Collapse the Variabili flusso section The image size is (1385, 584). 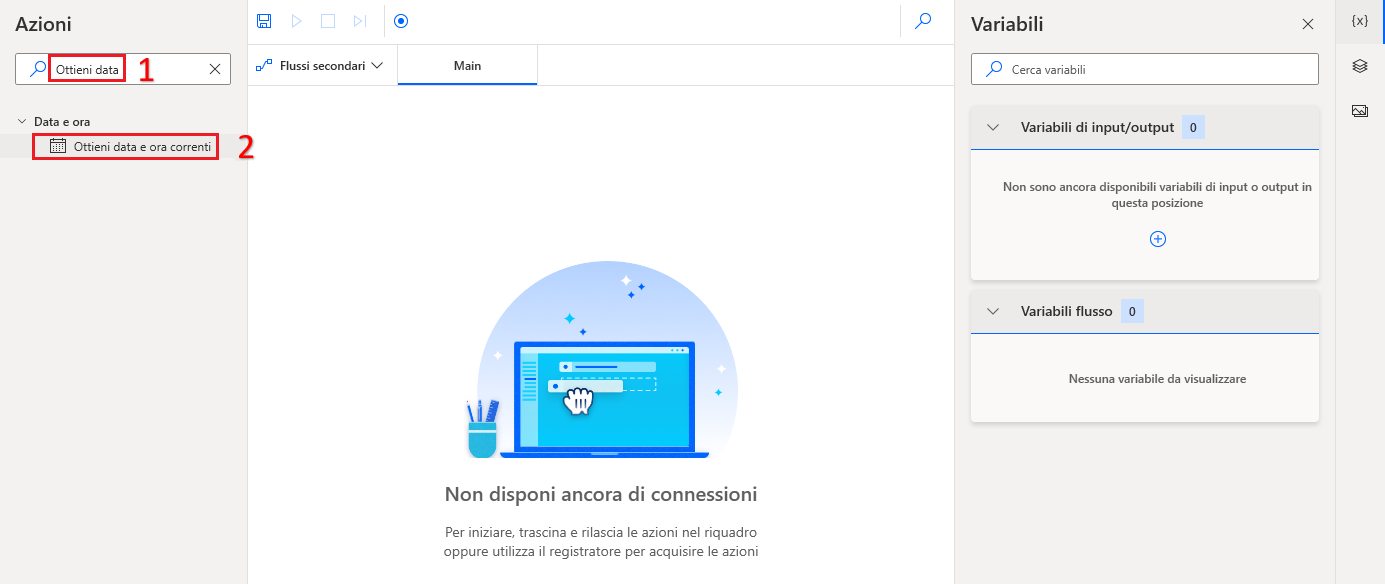(x=993, y=311)
